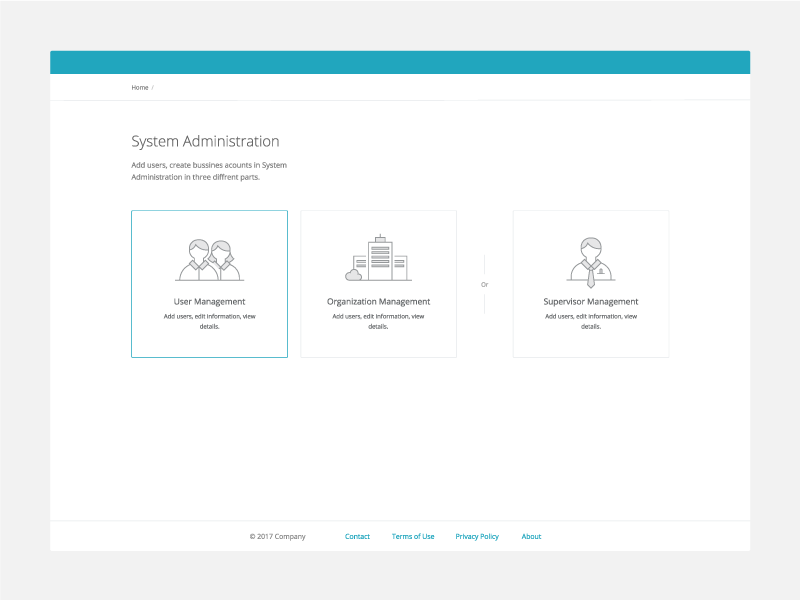Open the Privacy Policy link
The height and width of the screenshot is (600, 800).
click(477, 536)
